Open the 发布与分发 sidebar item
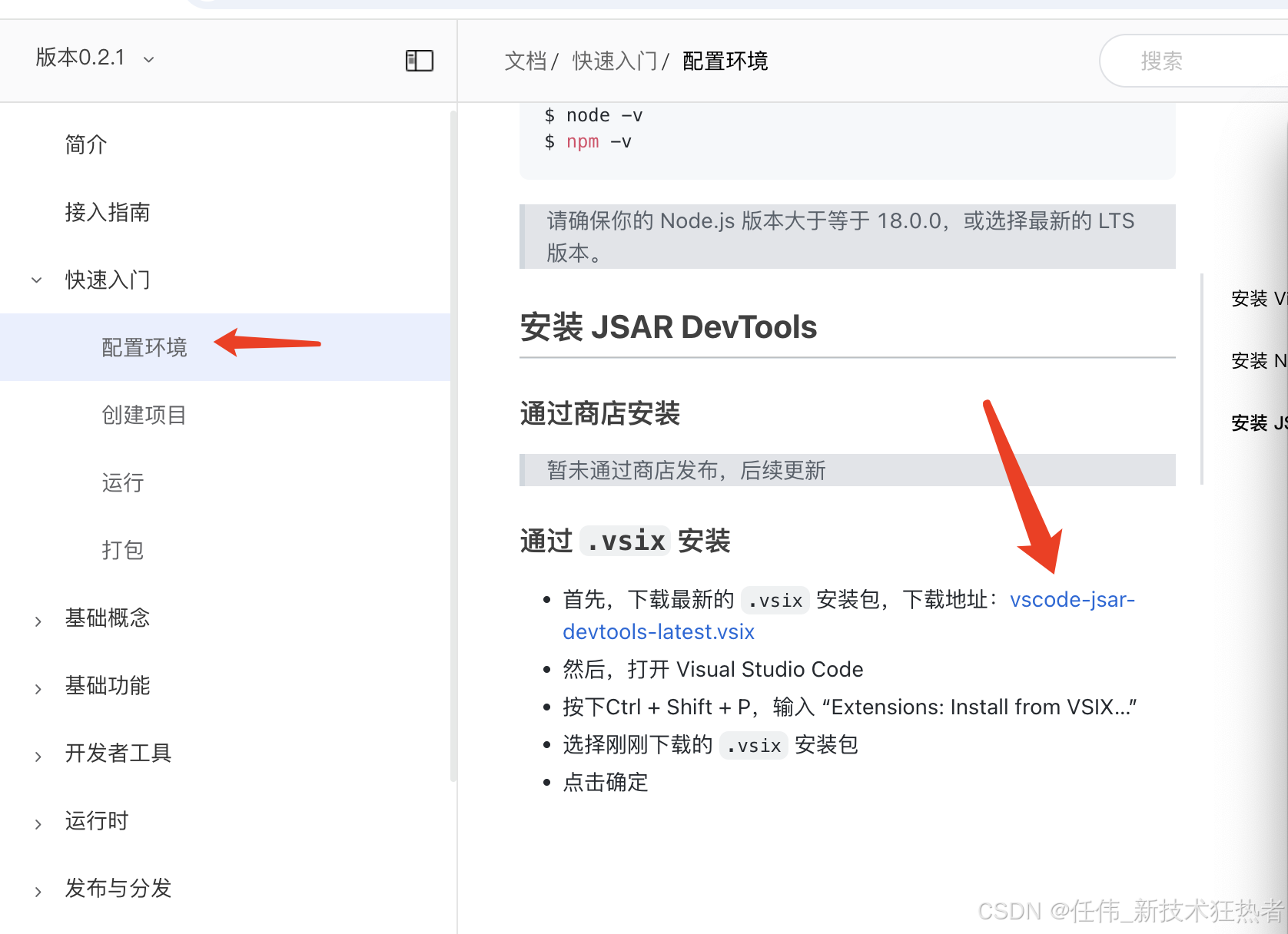Image resolution: width=1288 pixels, height=934 pixels. [x=118, y=888]
